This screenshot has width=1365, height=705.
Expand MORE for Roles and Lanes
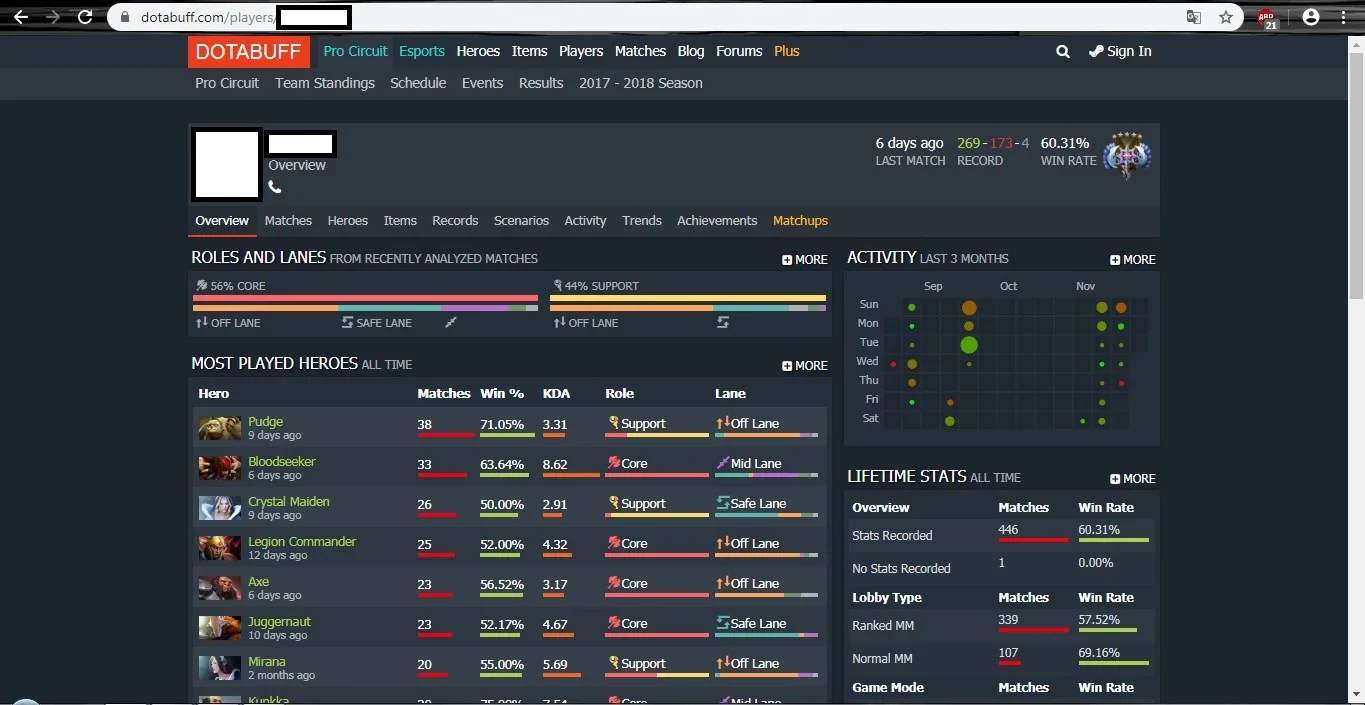click(805, 259)
